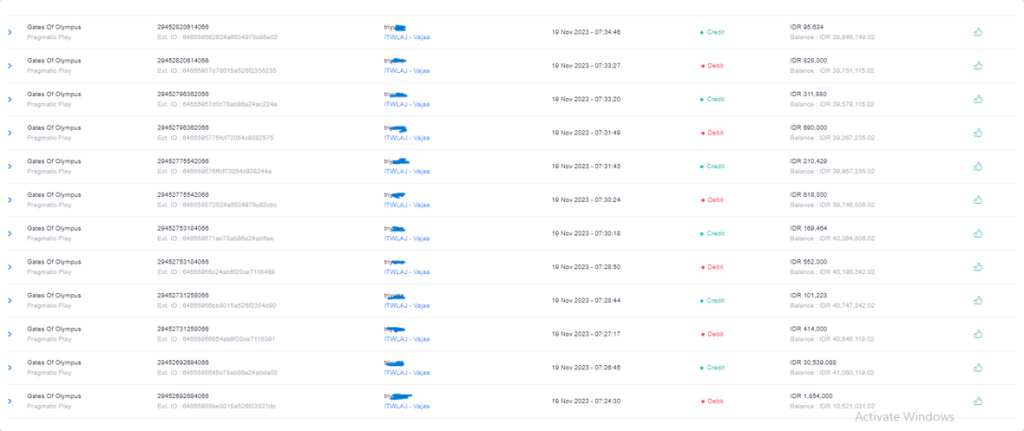
Task: Click thumbs-up icon for IDR 552,000 debit
Action: click(x=978, y=267)
